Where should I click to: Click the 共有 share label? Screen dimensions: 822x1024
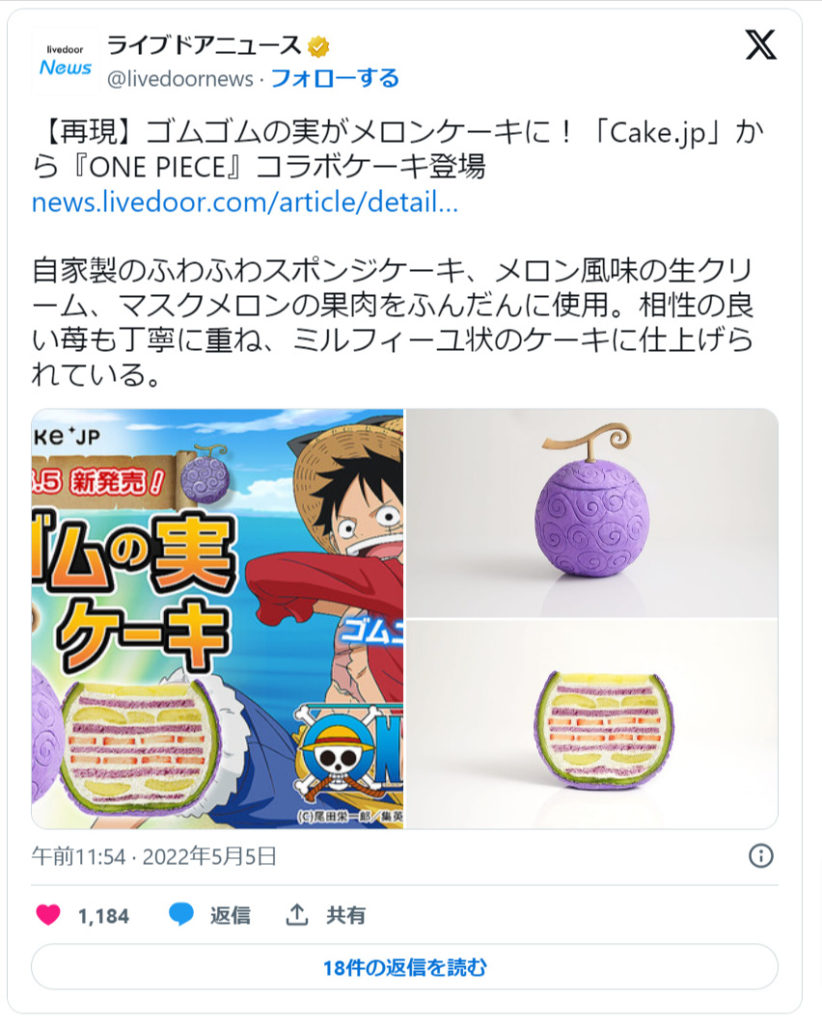[x=346, y=915]
